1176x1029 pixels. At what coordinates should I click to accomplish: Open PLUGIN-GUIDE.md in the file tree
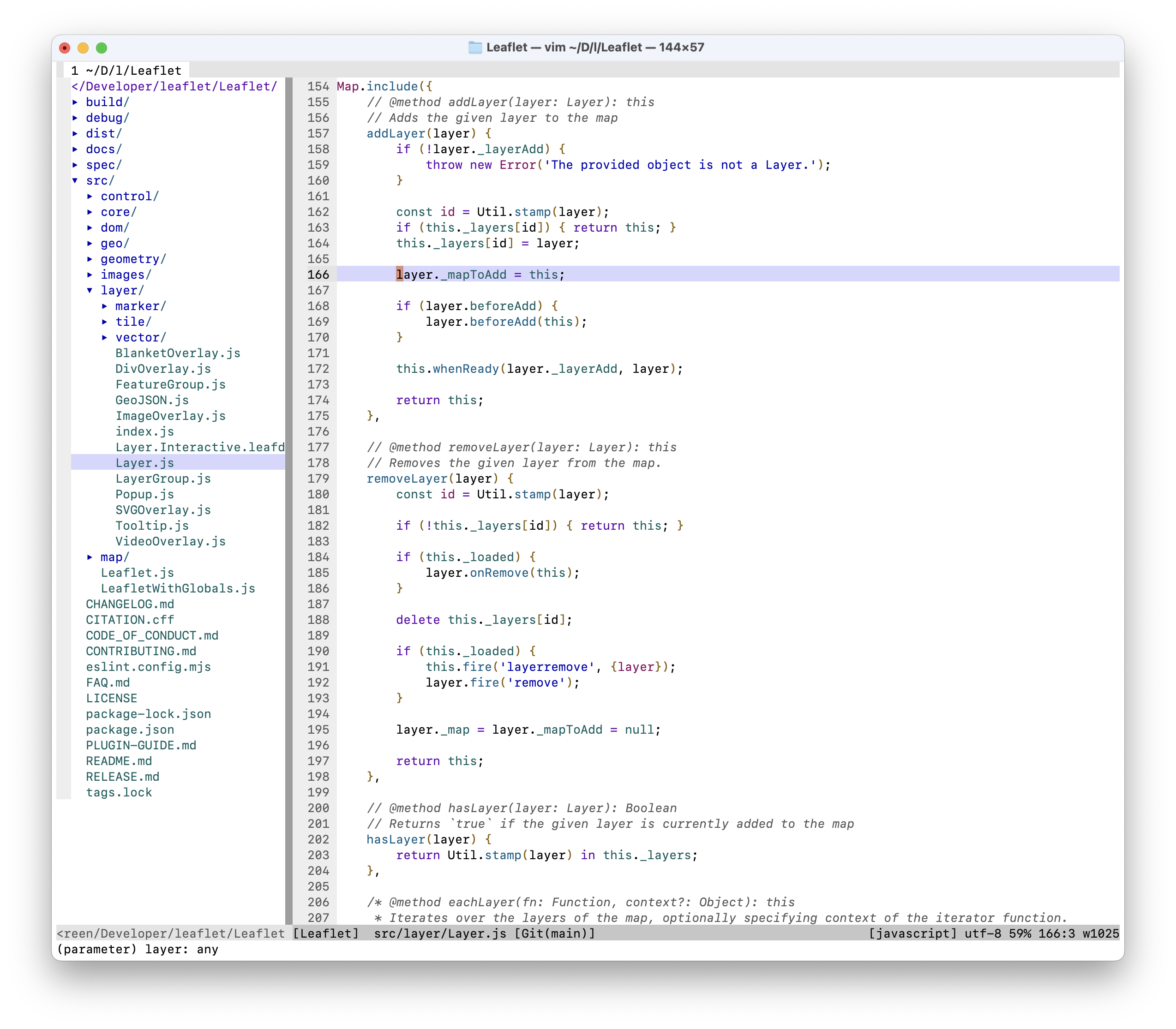141,745
